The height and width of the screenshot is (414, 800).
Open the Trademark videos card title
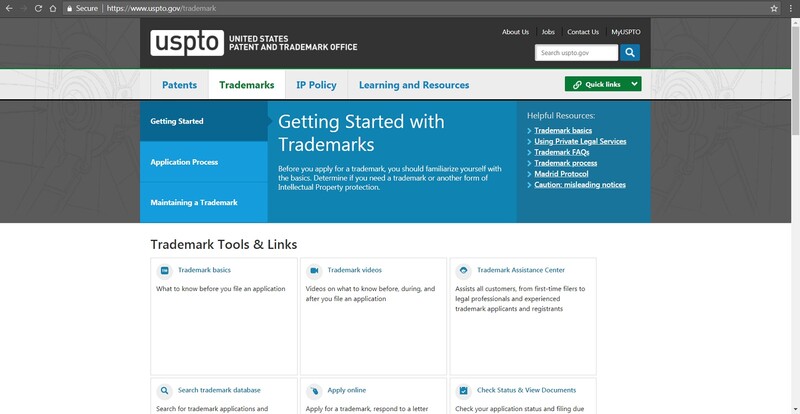pyautogui.click(x=355, y=270)
